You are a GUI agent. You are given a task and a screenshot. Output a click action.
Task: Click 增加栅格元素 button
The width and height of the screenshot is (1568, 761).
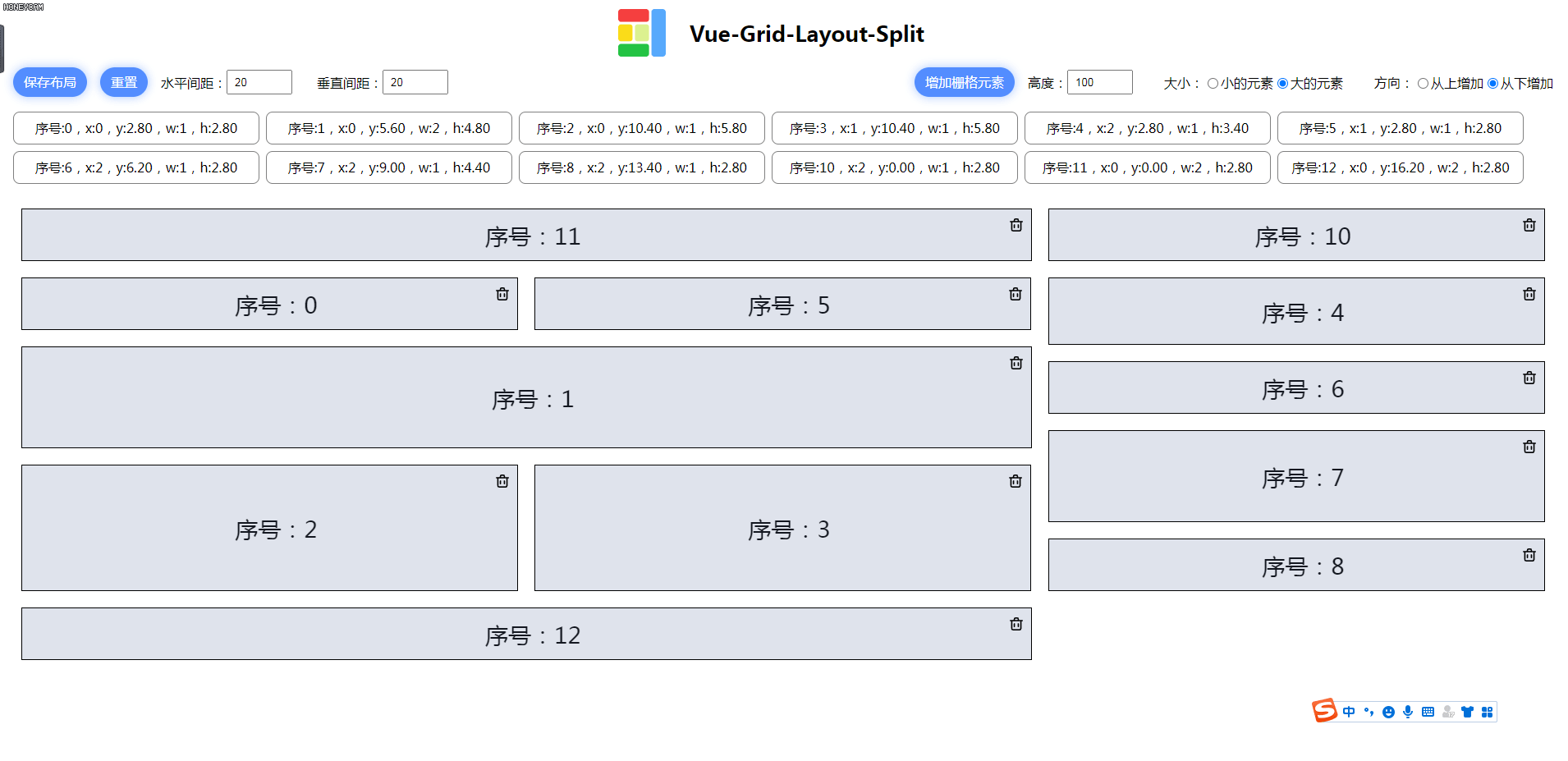point(965,82)
